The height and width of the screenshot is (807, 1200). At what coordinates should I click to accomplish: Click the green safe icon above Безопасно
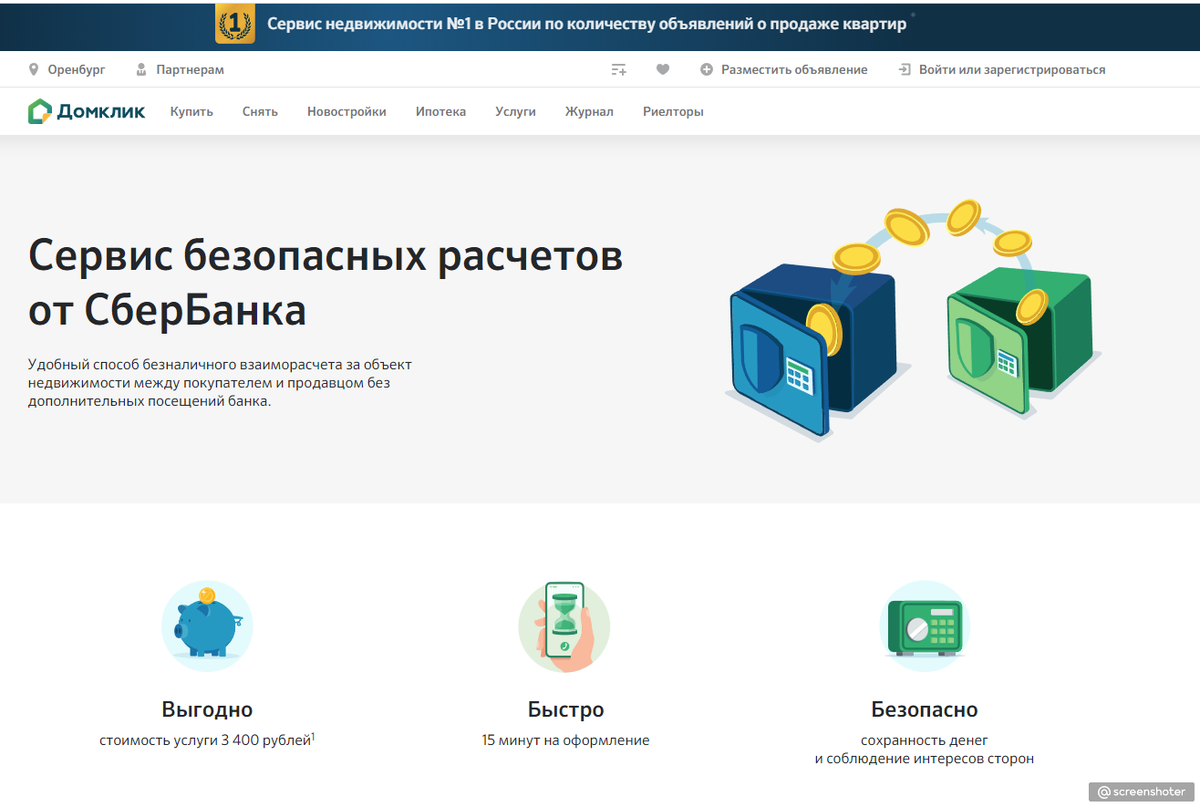click(x=925, y=626)
